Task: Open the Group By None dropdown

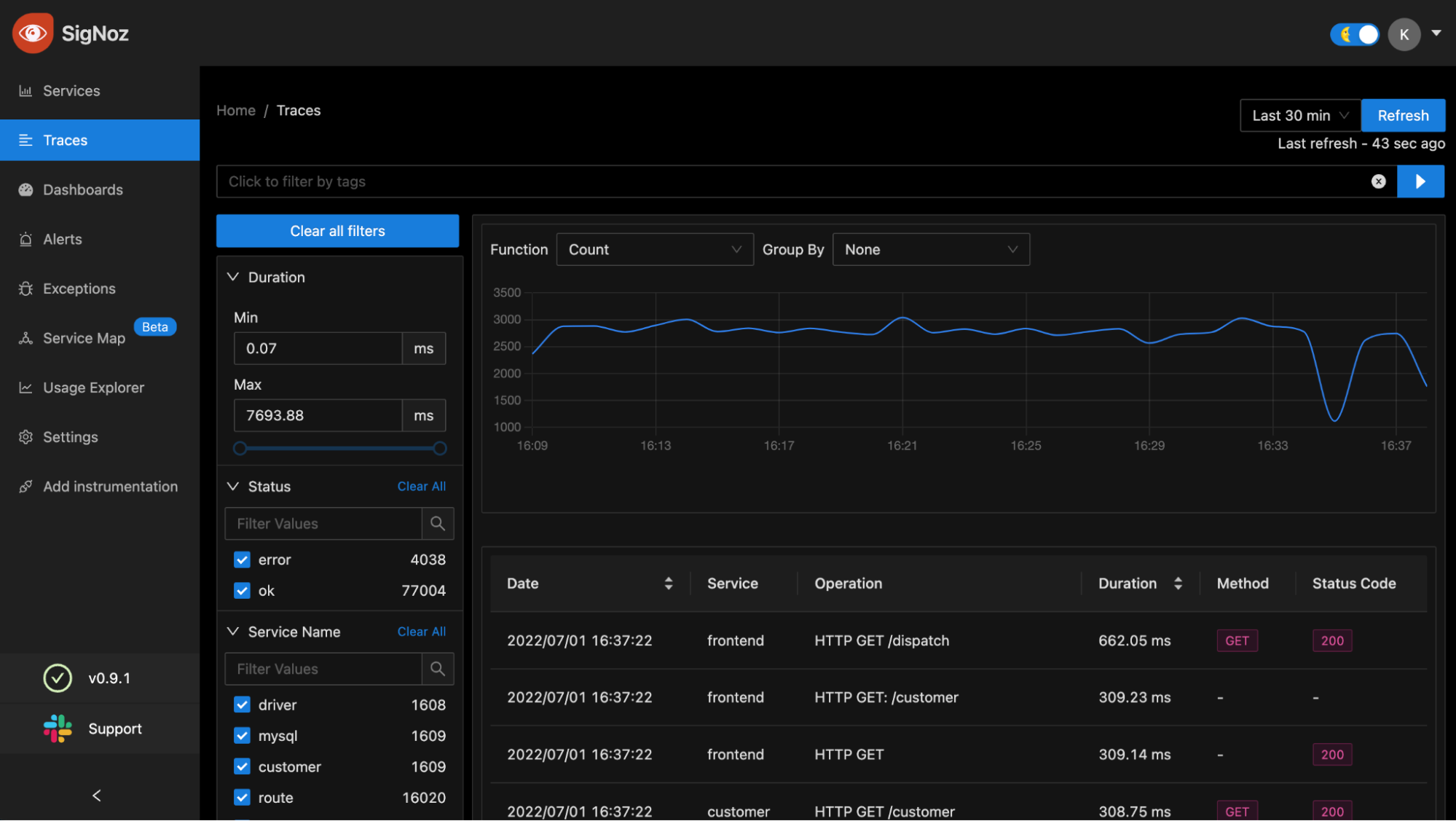Action: click(x=931, y=249)
